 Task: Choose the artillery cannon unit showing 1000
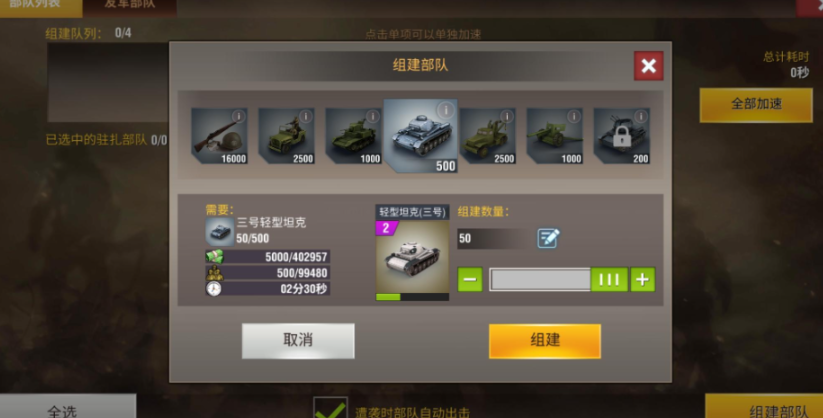[x=555, y=136]
